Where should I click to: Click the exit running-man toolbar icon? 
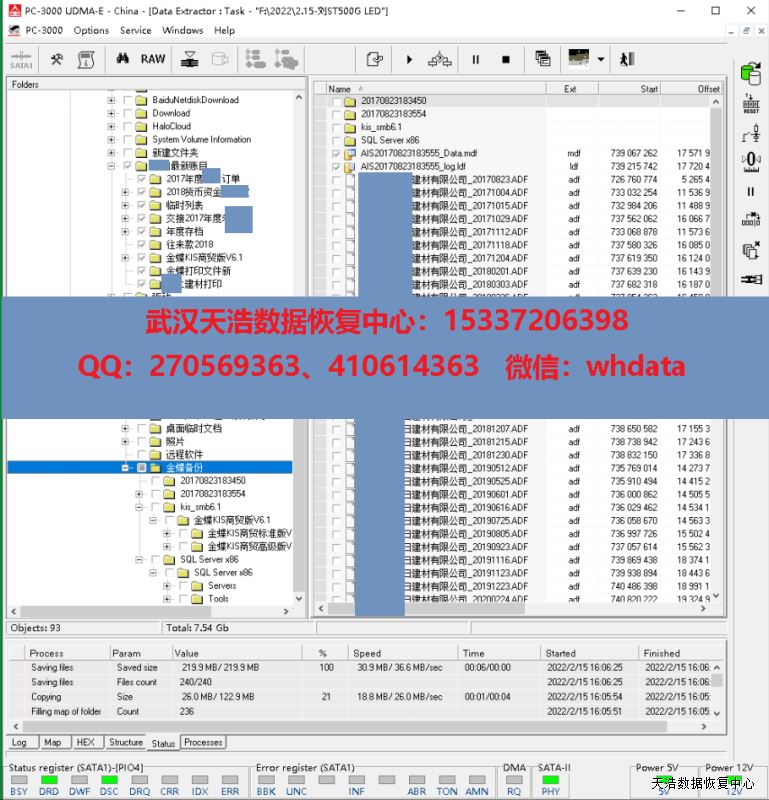click(x=627, y=60)
